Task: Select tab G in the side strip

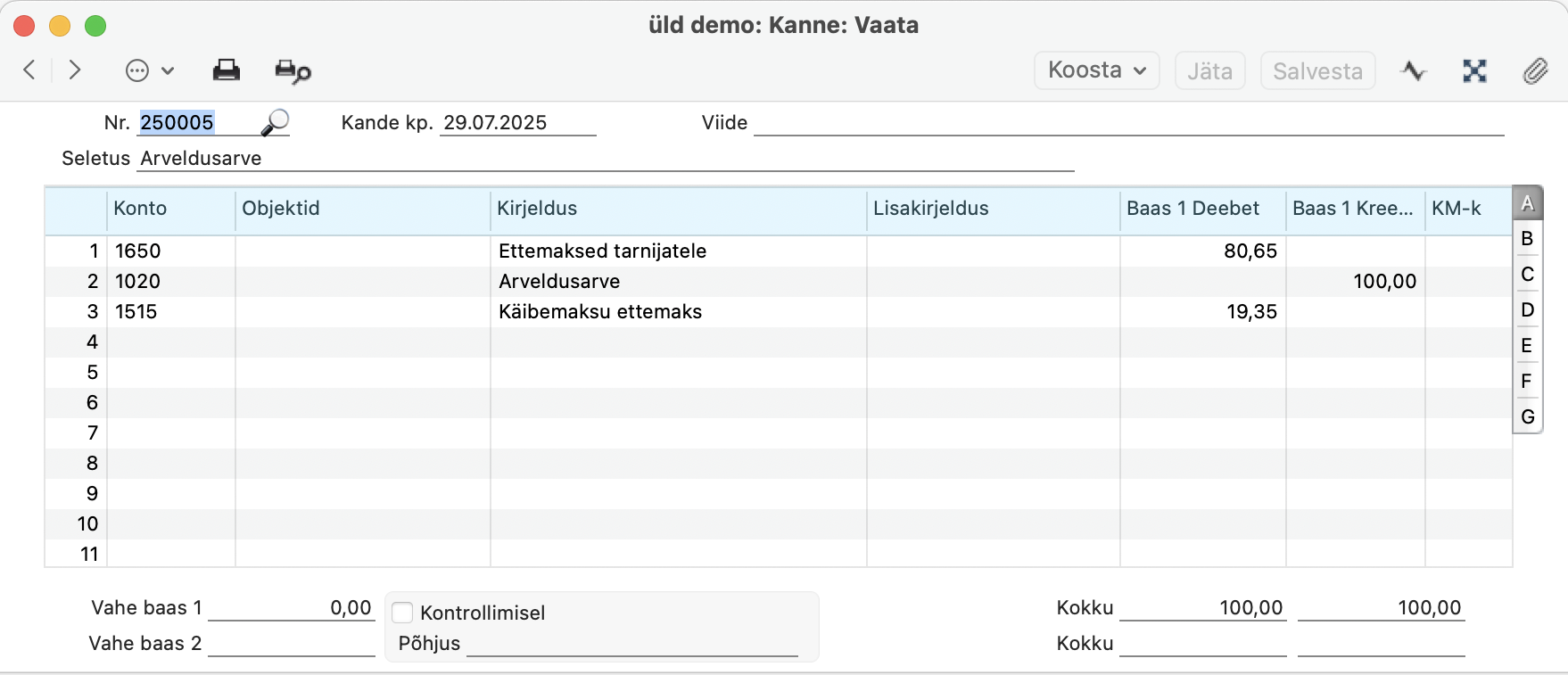Action: (1527, 416)
